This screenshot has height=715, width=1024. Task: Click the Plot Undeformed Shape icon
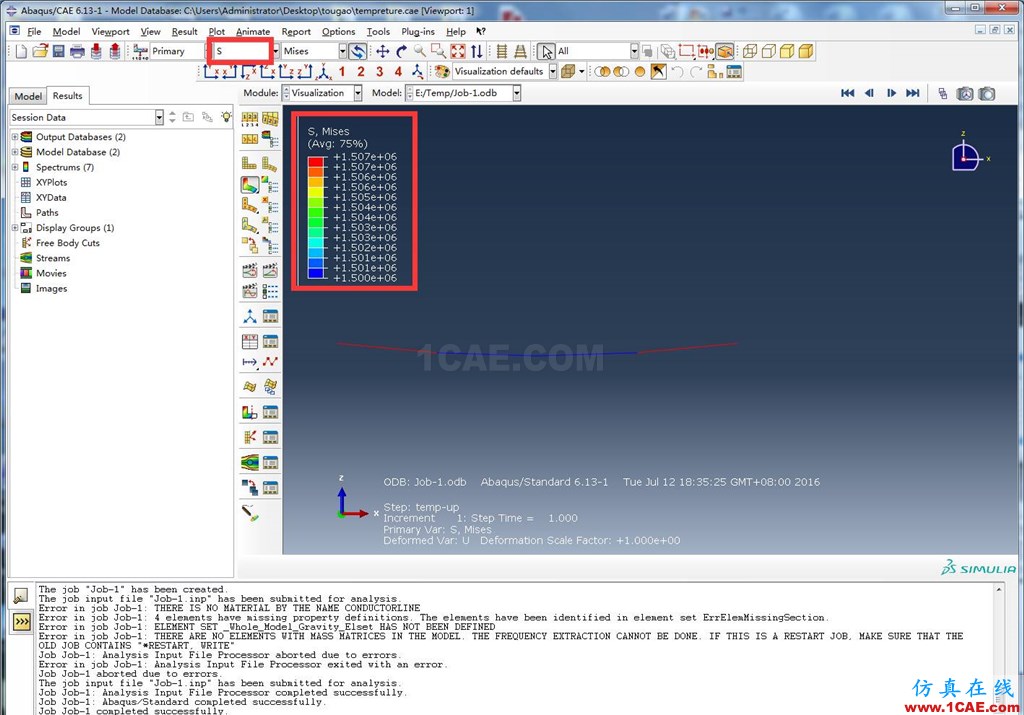249,163
